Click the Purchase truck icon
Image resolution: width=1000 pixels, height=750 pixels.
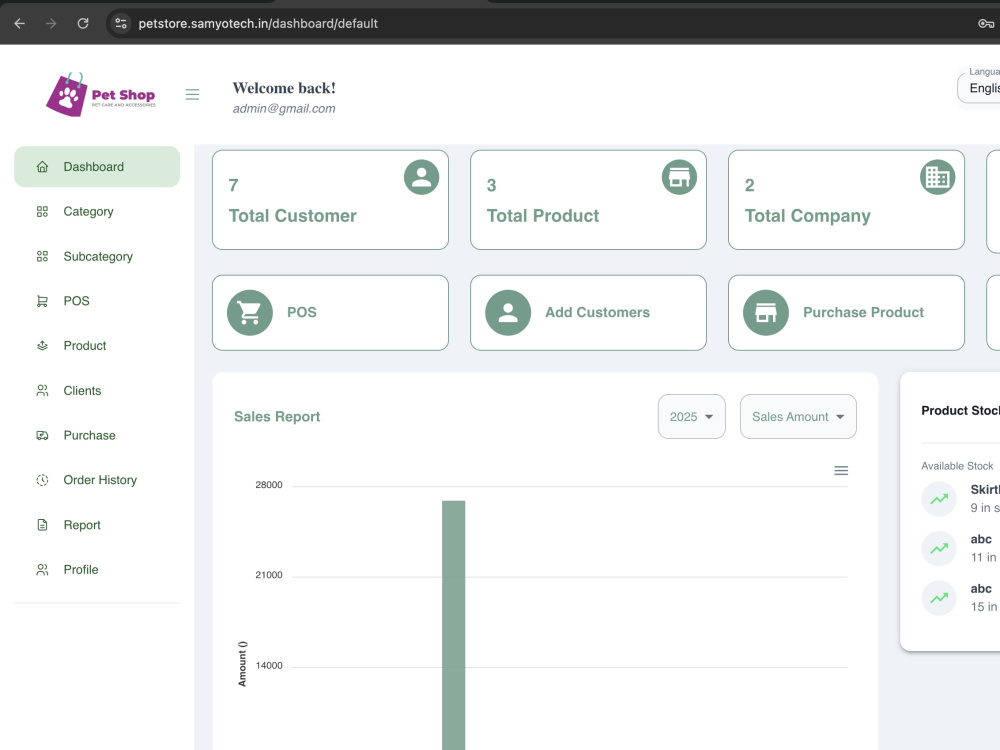click(x=42, y=436)
